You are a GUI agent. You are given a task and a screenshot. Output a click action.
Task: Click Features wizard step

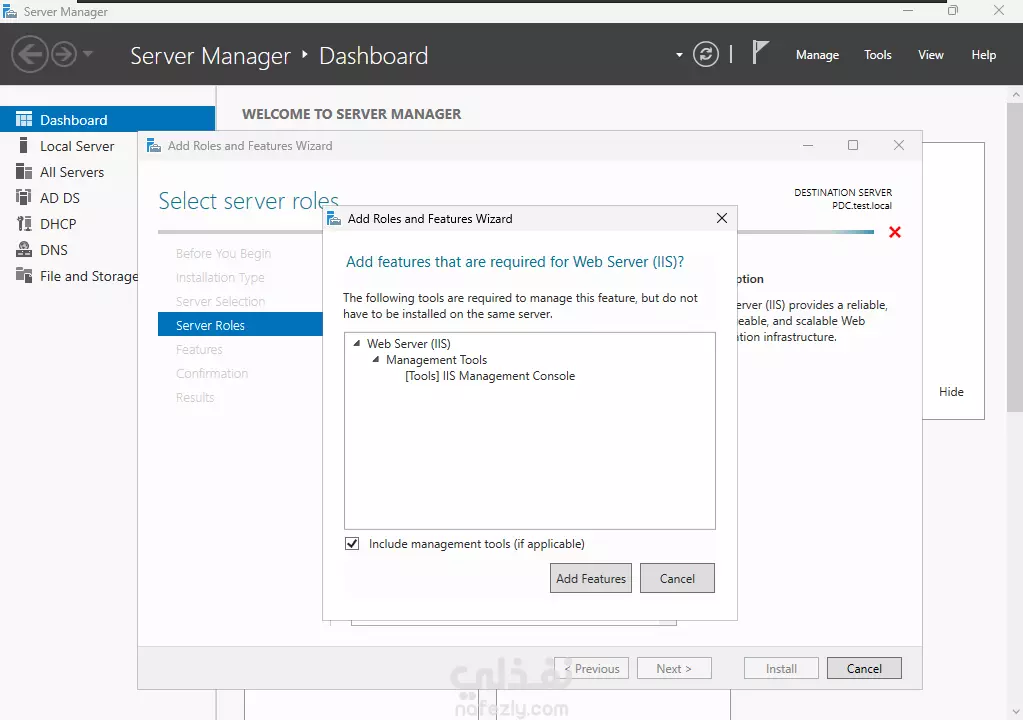click(199, 350)
